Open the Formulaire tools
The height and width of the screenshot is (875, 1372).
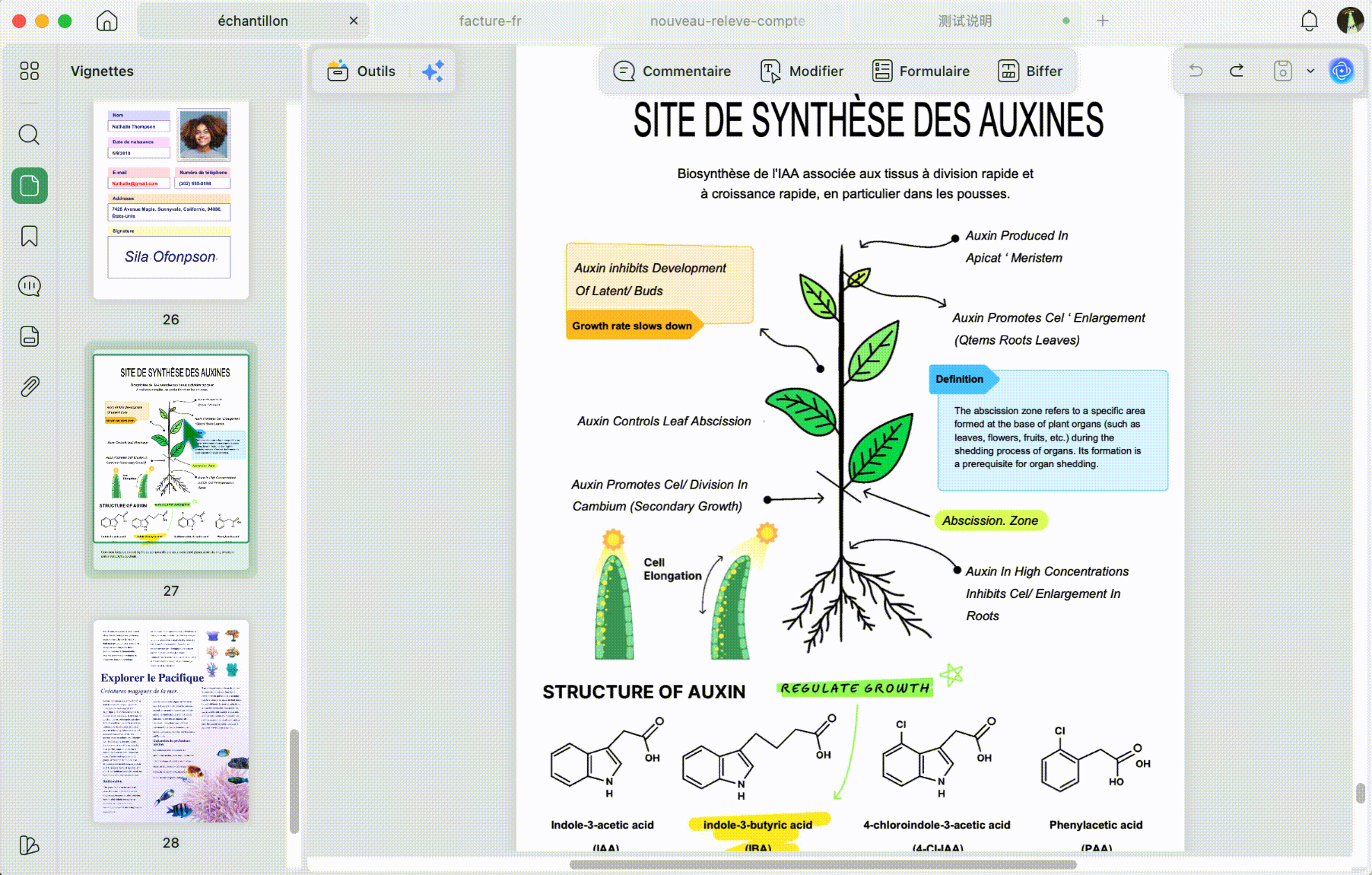click(x=920, y=71)
